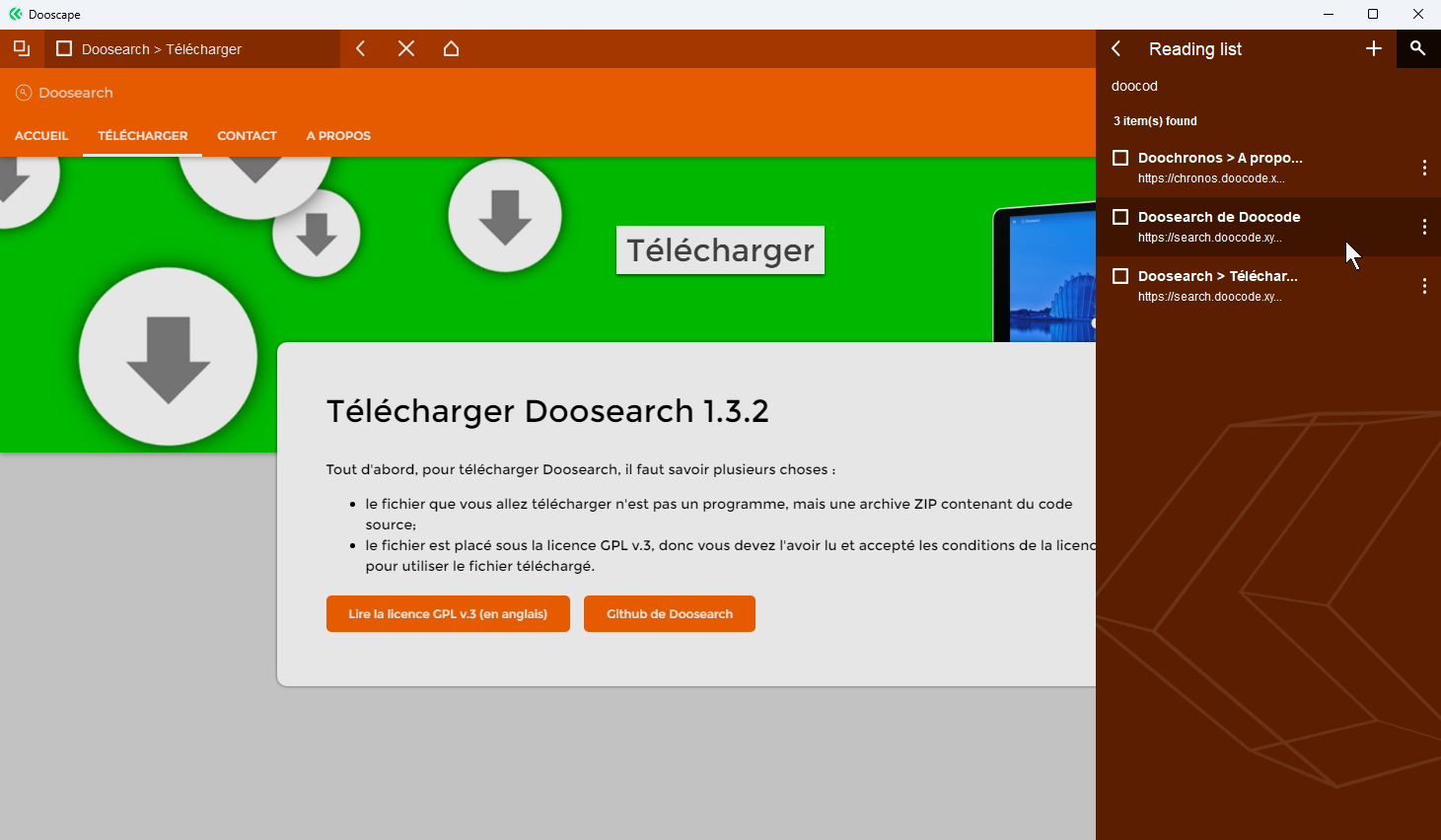The width and height of the screenshot is (1441, 840).
Task: Go back using browser back arrow
Action: click(361, 48)
